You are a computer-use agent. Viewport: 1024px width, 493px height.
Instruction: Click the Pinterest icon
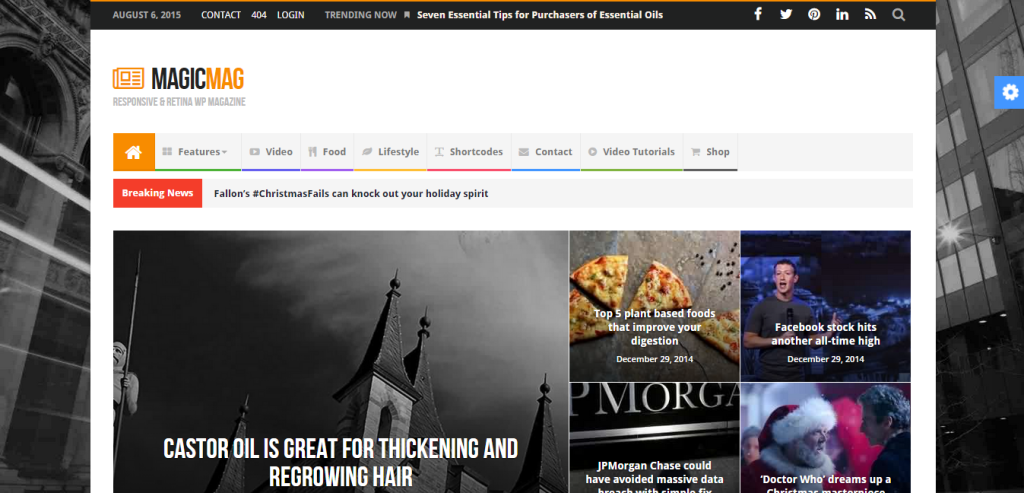point(814,15)
